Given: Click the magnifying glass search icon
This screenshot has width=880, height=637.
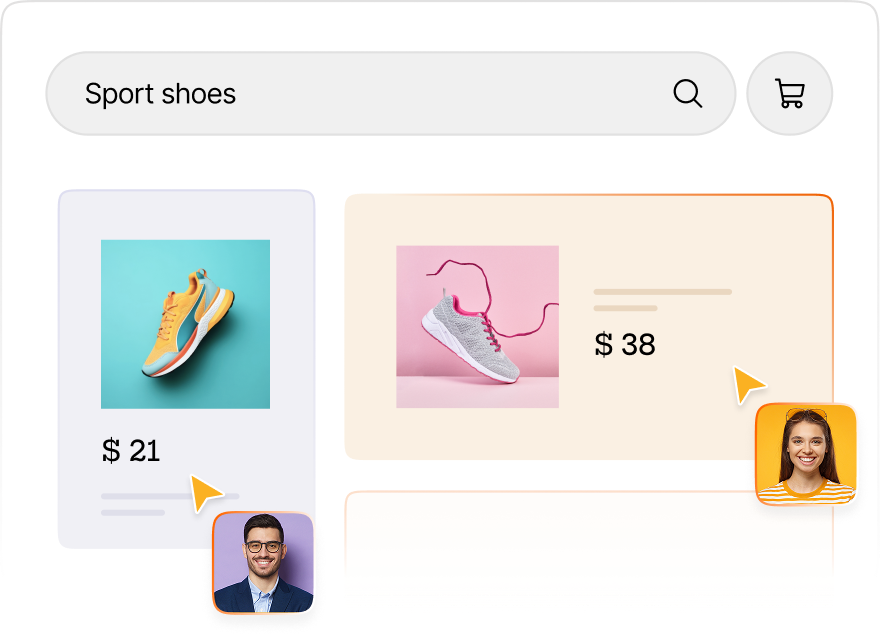Looking at the screenshot, I should (x=688, y=93).
